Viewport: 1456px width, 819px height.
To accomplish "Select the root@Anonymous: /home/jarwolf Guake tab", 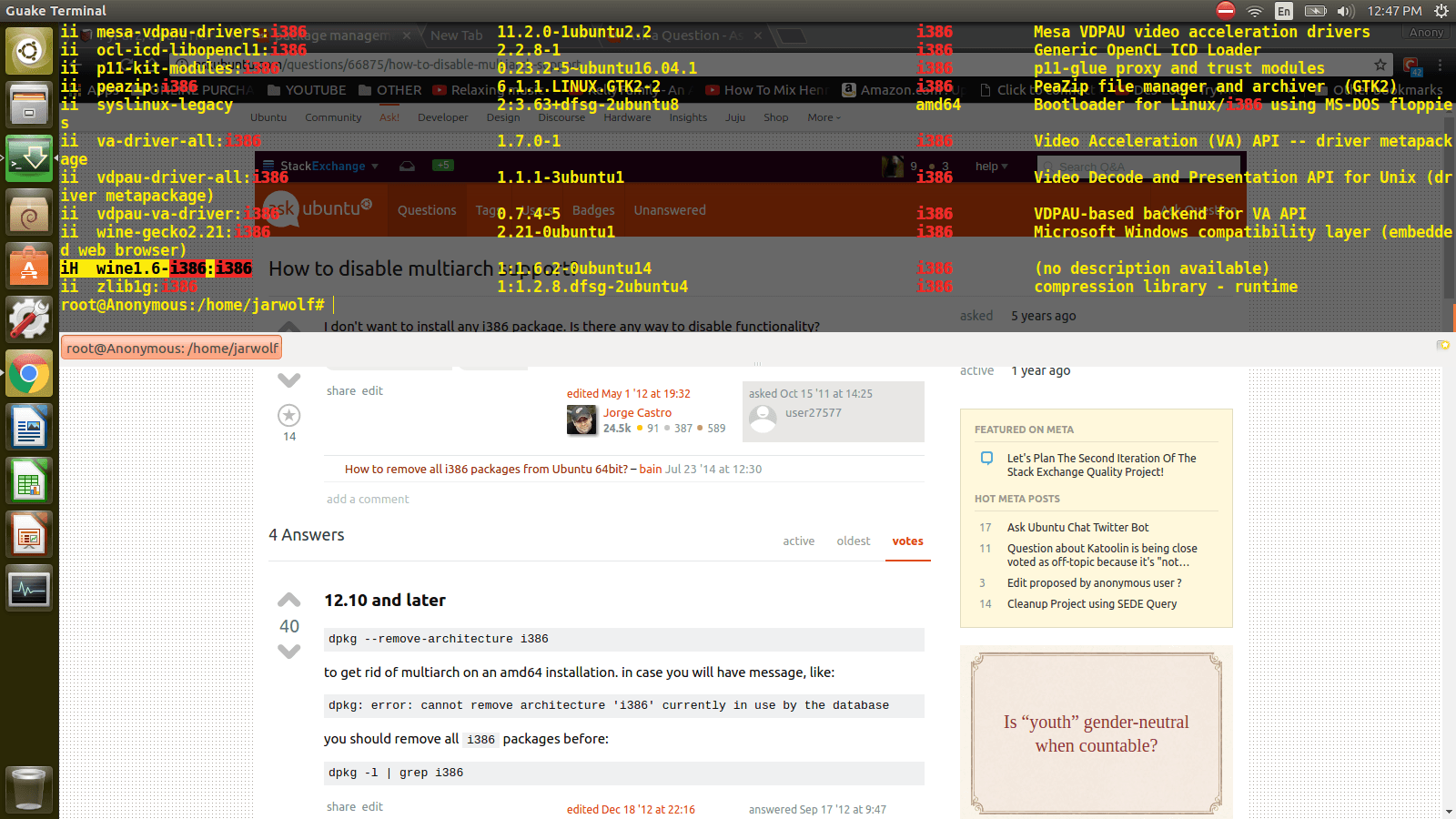I will click(172, 348).
